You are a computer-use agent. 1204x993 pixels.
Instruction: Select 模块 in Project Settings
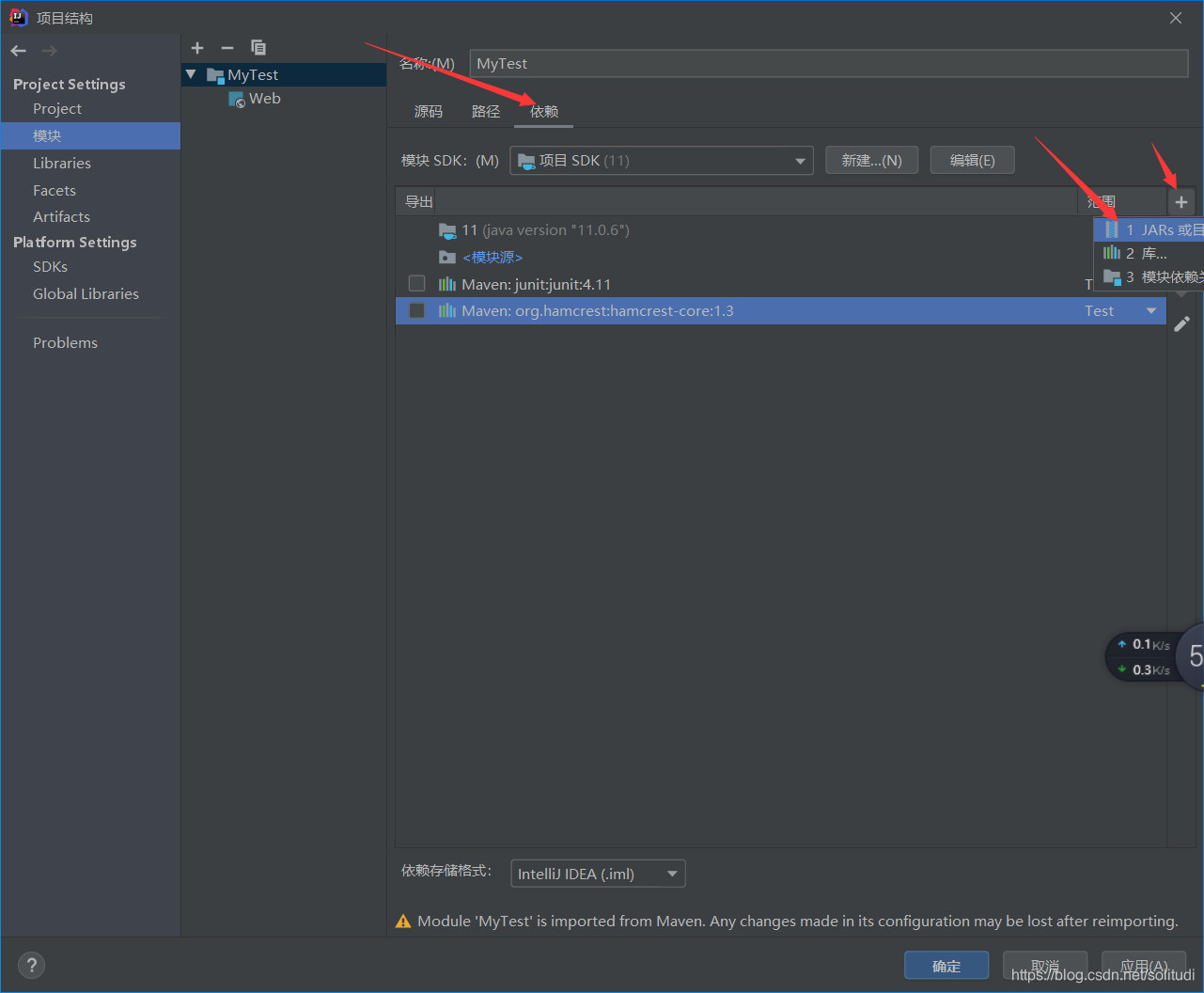point(90,136)
